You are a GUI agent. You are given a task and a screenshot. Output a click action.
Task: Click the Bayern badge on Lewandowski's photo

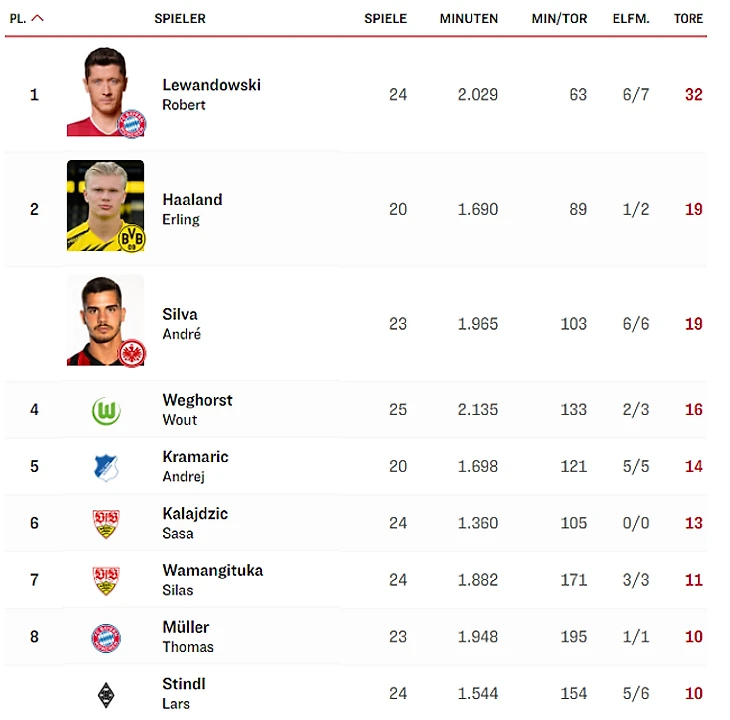coord(132,124)
